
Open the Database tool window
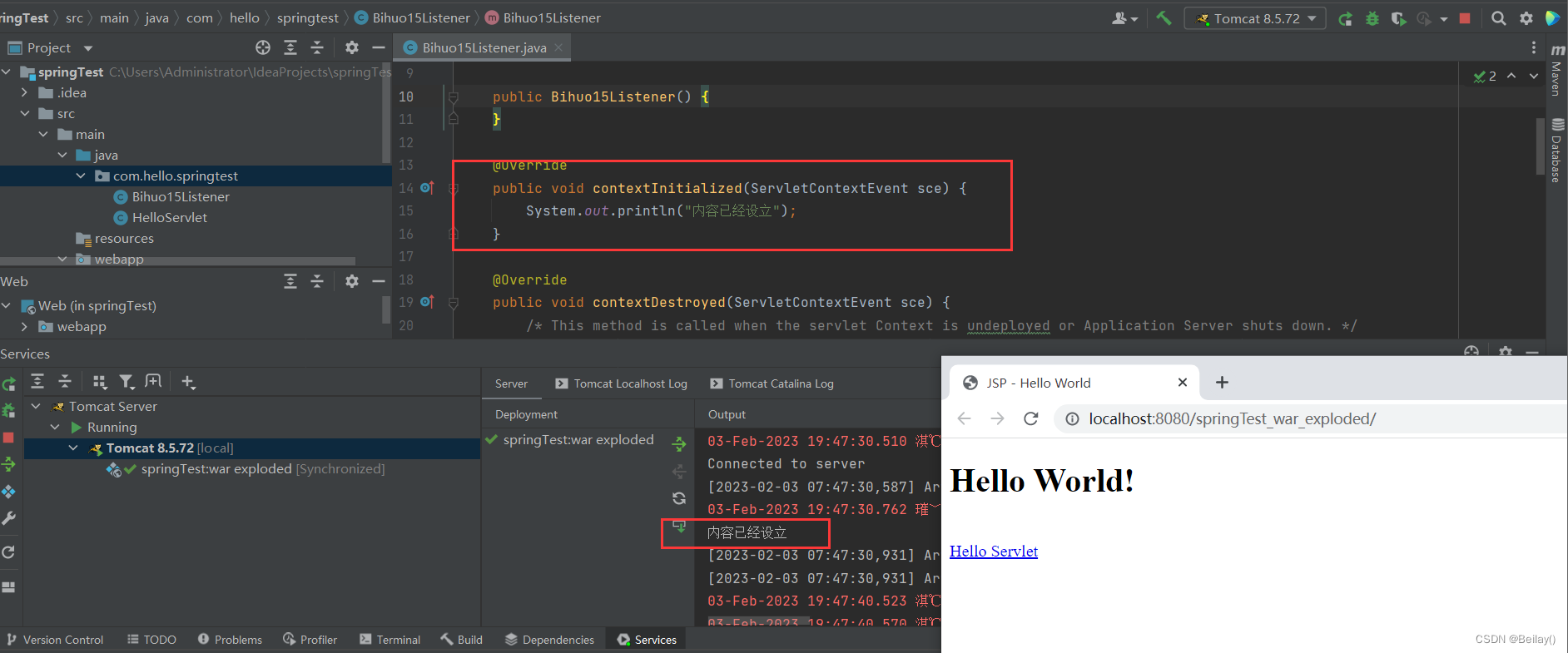click(x=1556, y=151)
